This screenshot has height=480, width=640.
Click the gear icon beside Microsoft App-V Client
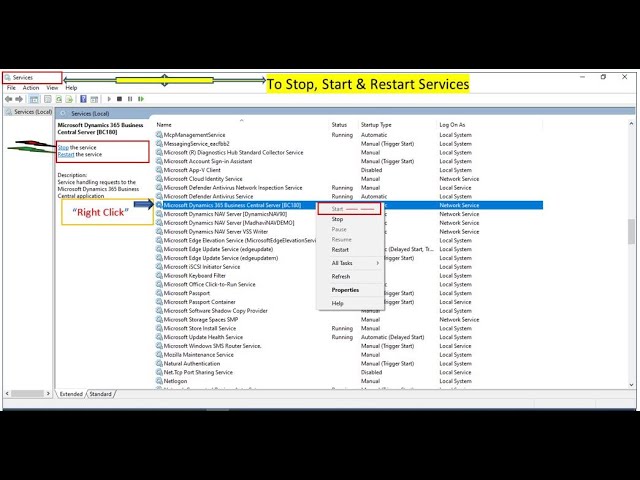click(x=159, y=170)
